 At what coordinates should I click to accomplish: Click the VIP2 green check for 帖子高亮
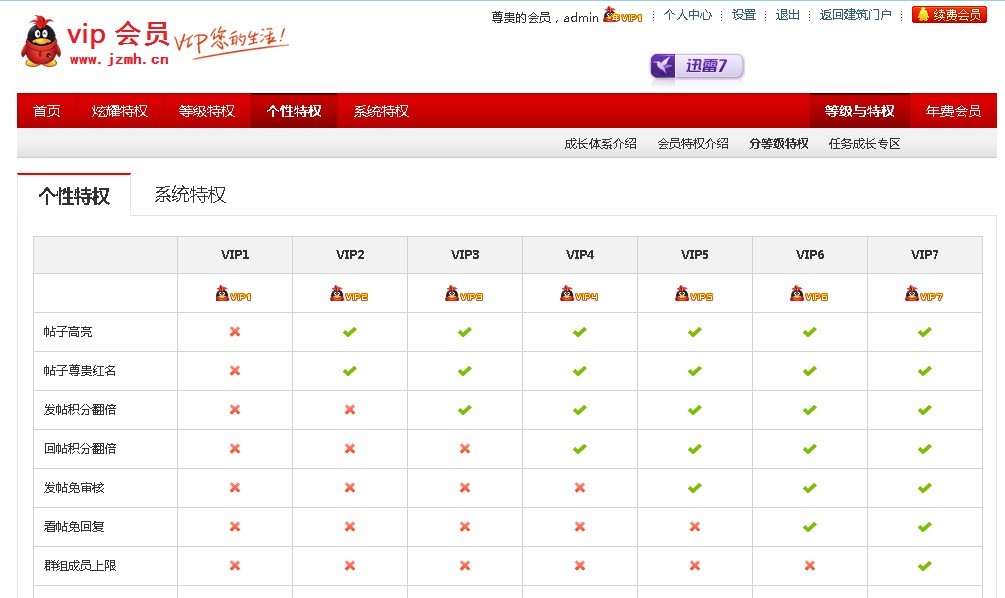(x=350, y=332)
